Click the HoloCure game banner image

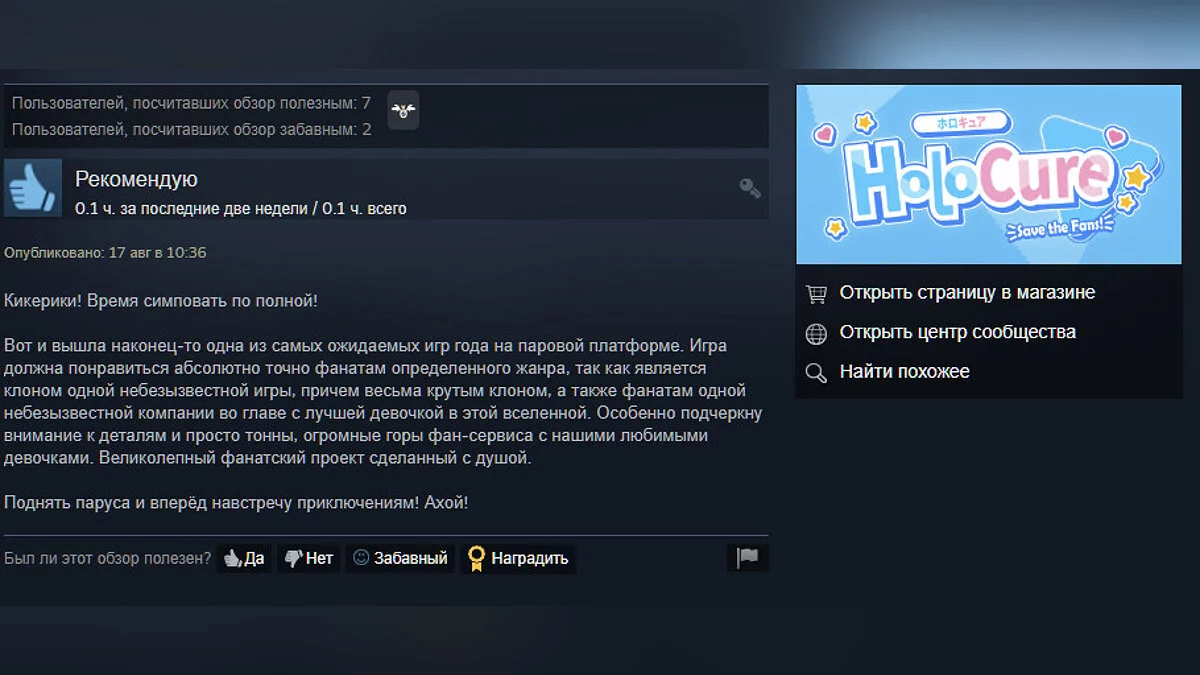pyautogui.click(x=989, y=174)
